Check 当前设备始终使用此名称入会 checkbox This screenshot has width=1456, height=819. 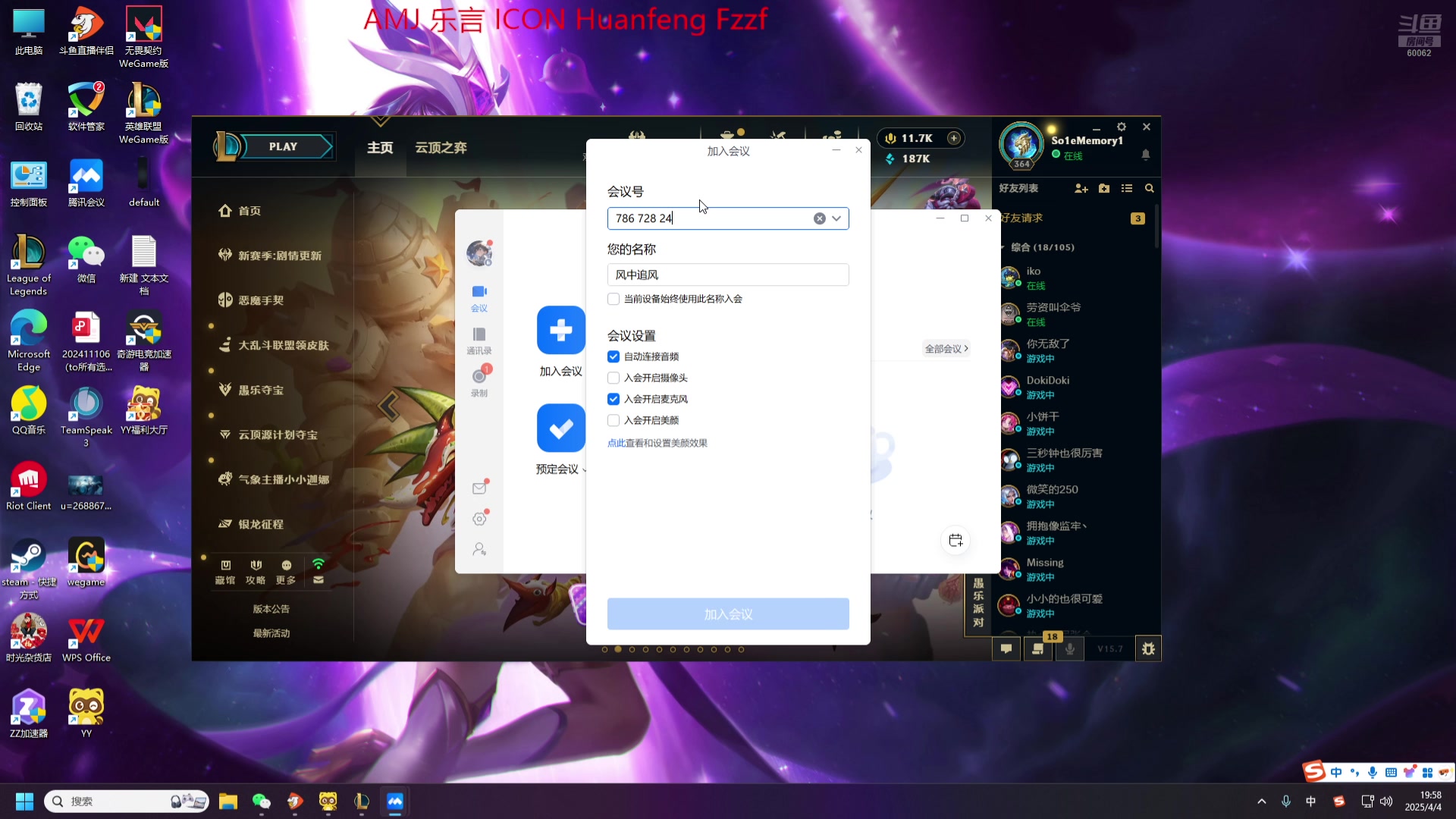[x=613, y=299]
